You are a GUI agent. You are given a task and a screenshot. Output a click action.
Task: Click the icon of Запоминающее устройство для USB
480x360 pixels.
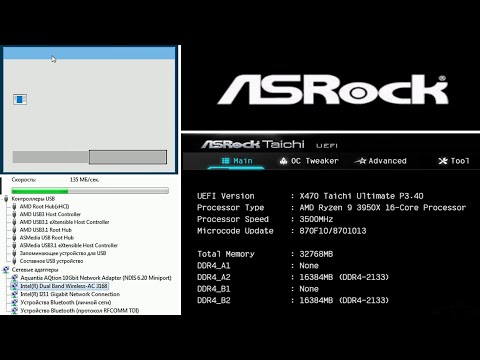(14, 253)
